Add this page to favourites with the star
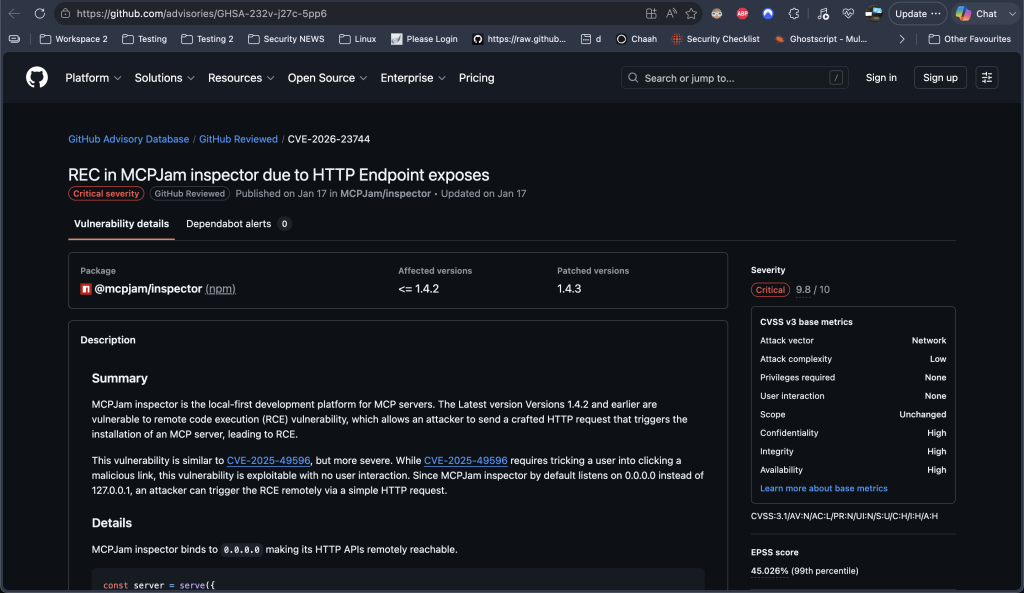 (691, 13)
